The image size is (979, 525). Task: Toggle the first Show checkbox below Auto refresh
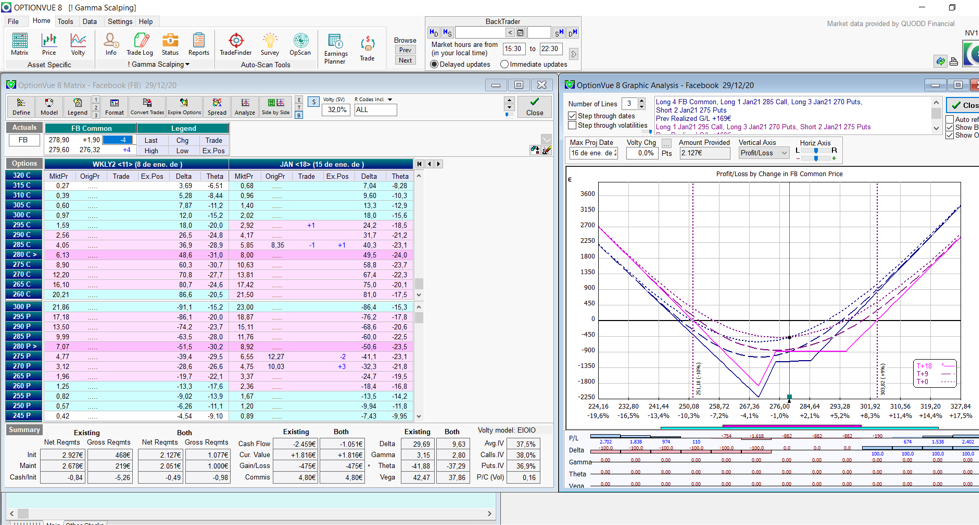click(950, 127)
